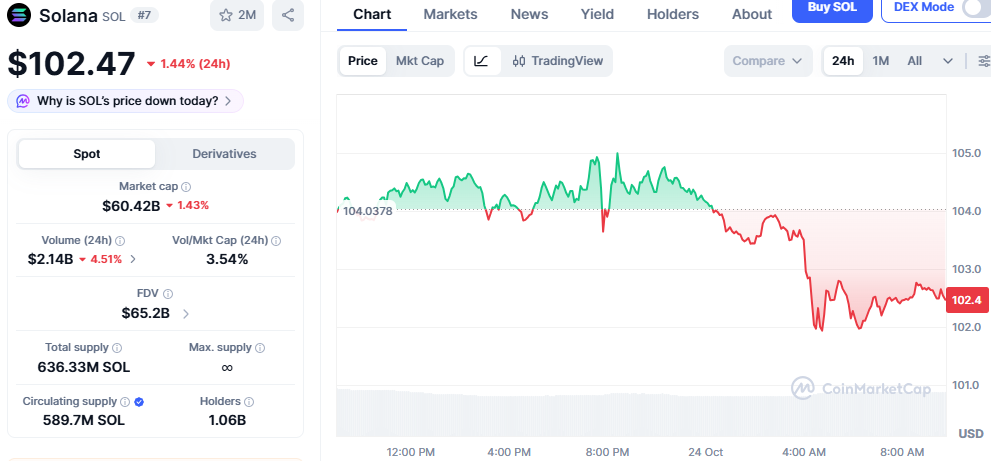Open chart settings sliders icon

coord(984,61)
